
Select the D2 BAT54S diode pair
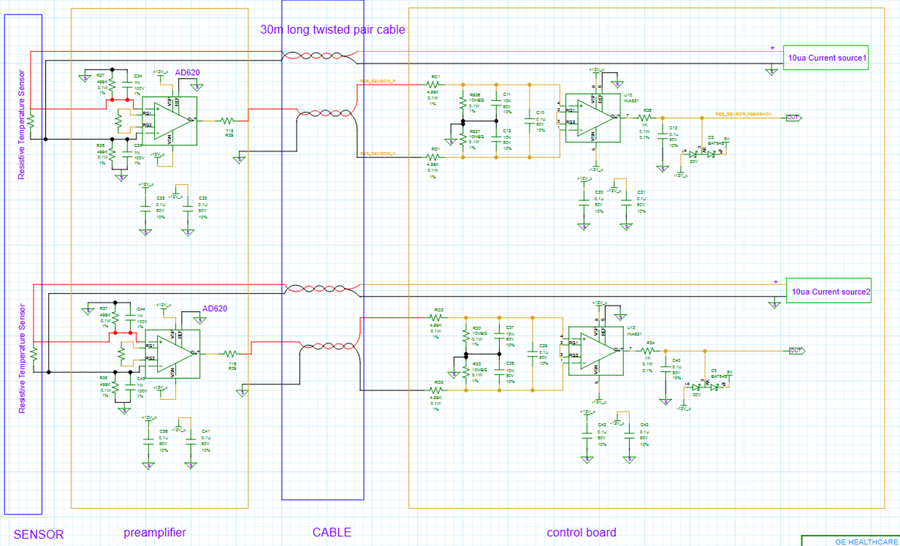tap(703, 154)
